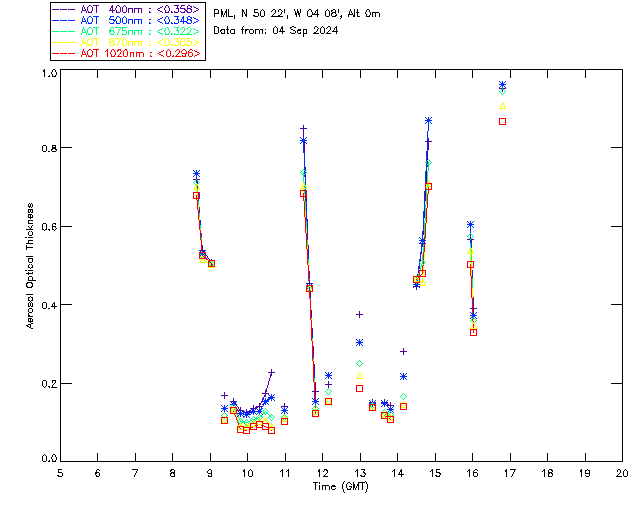Click the Aerosol Optical Thickness axis label
Screen dimensions: 640x512
pos(30,266)
